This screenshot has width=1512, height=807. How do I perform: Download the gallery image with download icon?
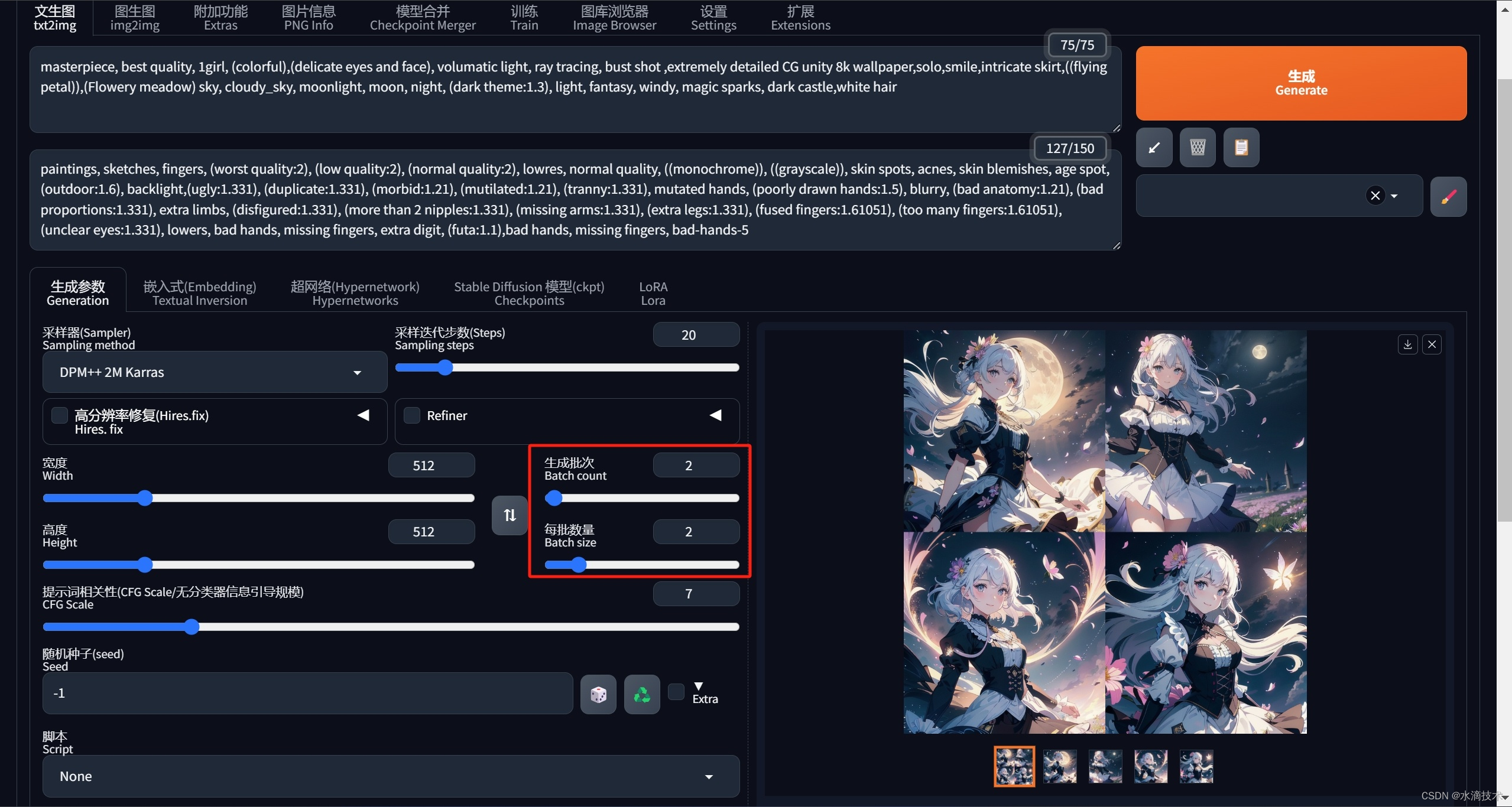(x=1407, y=344)
